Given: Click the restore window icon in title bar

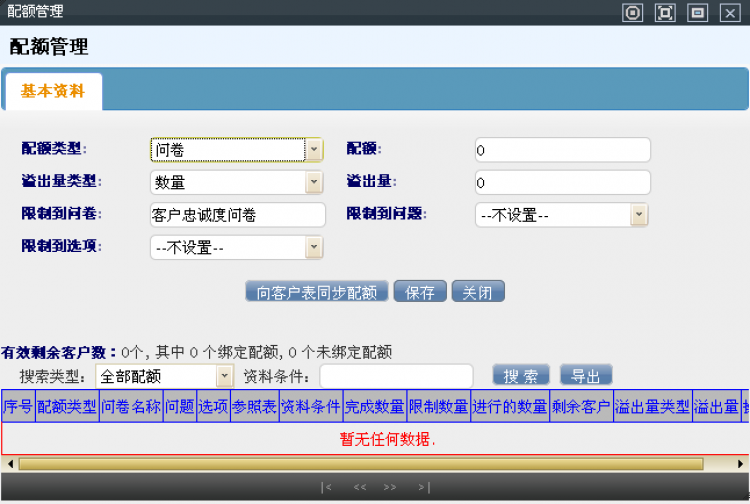Looking at the screenshot, I should point(697,12).
